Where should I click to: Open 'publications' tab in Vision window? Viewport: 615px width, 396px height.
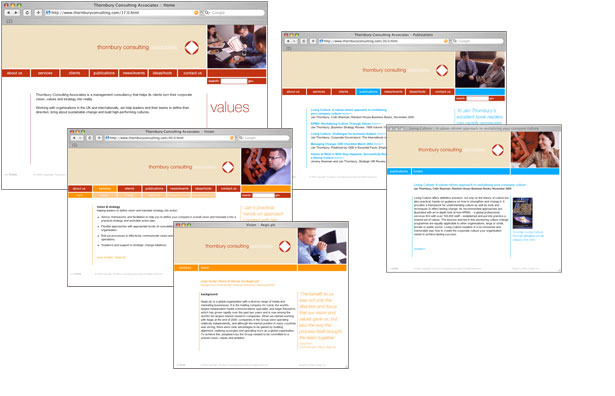point(155,189)
